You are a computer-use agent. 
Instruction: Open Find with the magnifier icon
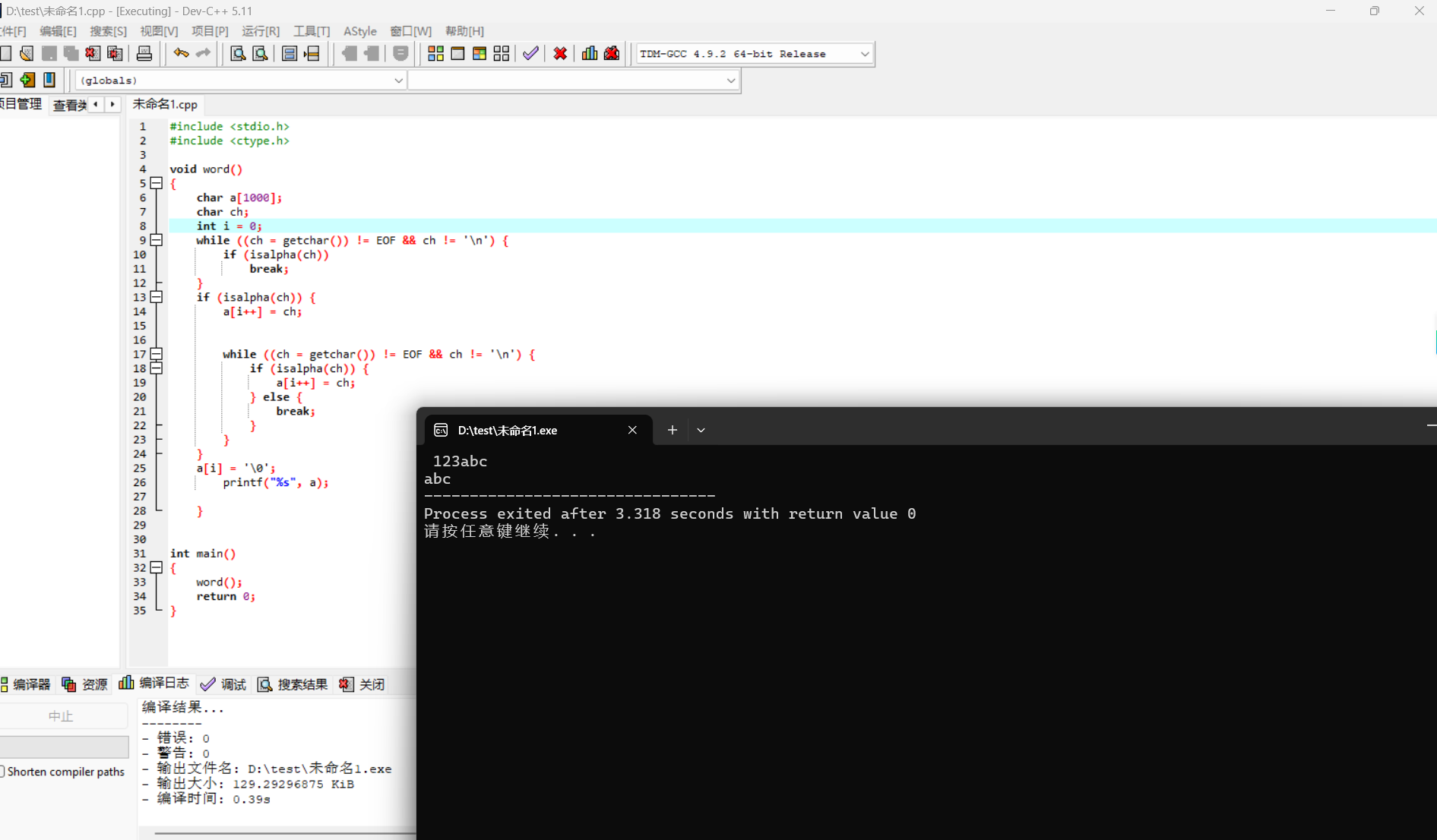[238, 53]
